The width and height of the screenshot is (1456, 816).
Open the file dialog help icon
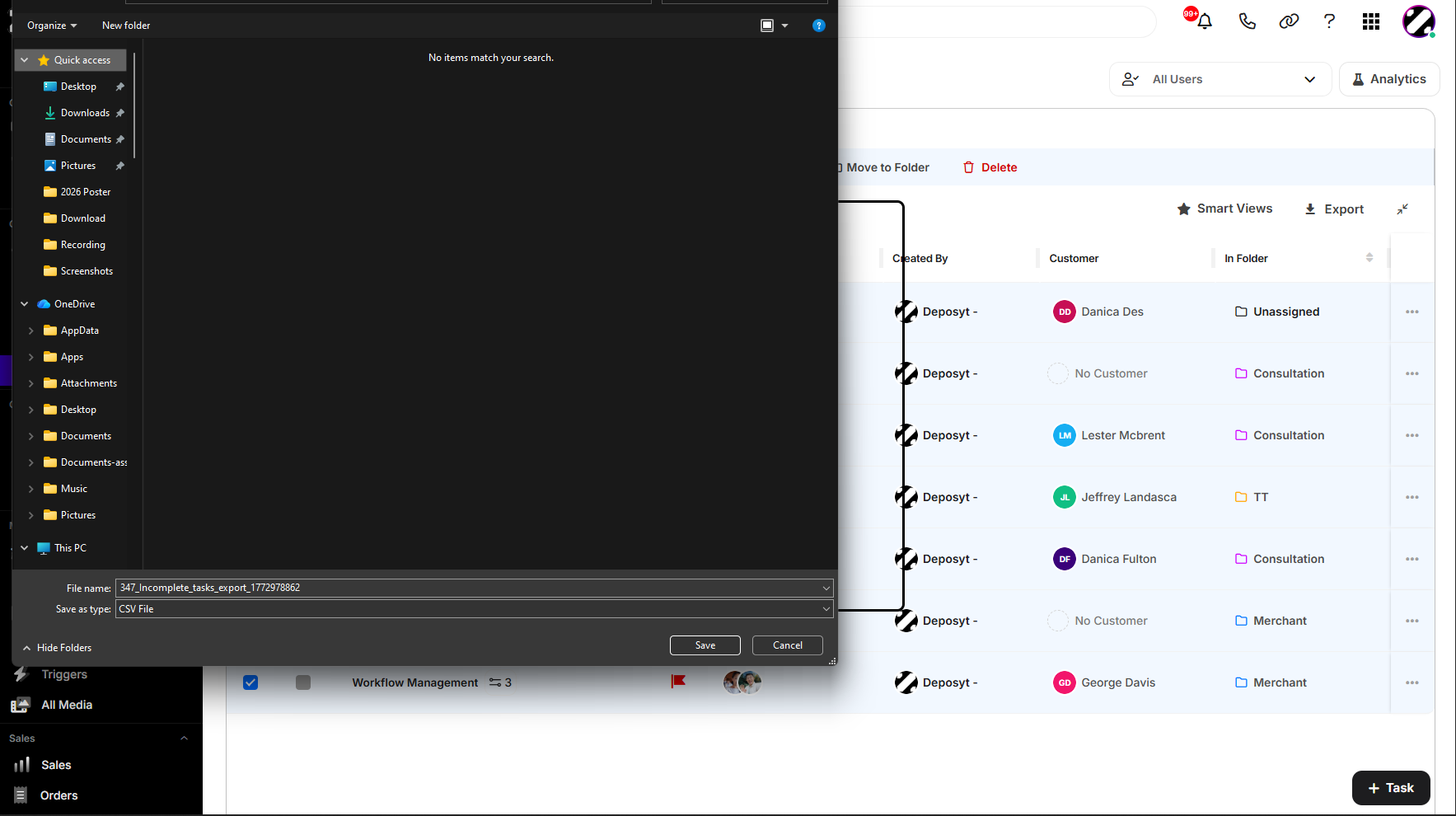[818, 26]
